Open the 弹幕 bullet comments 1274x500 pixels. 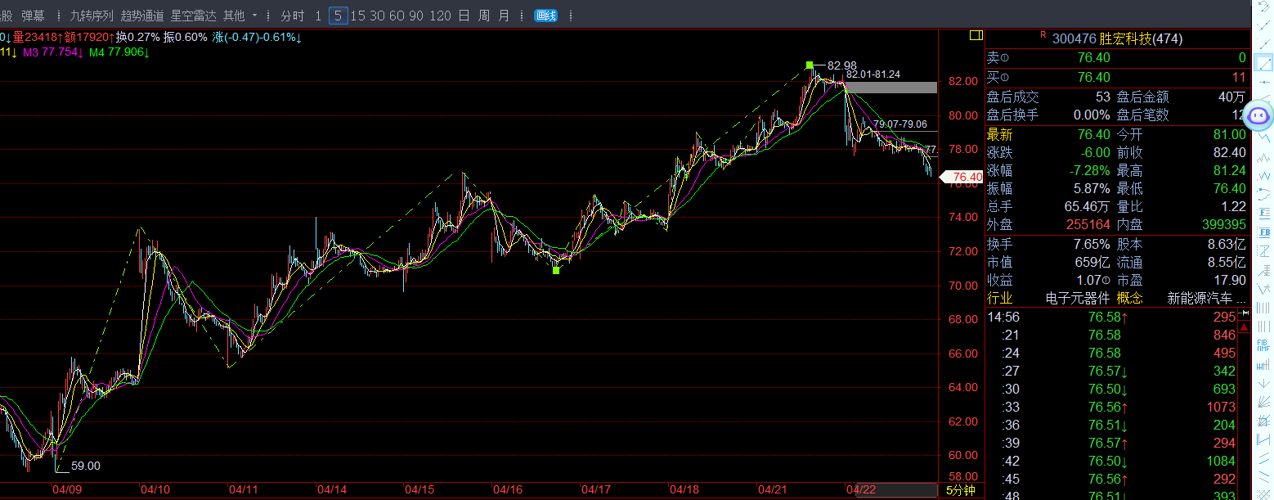pos(33,16)
